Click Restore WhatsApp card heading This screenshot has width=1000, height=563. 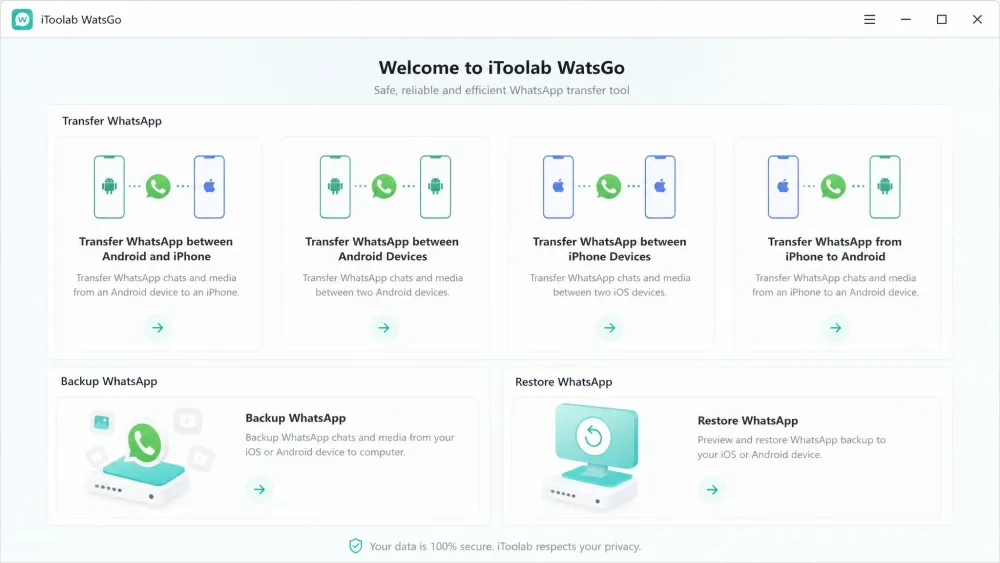coord(747,421)
